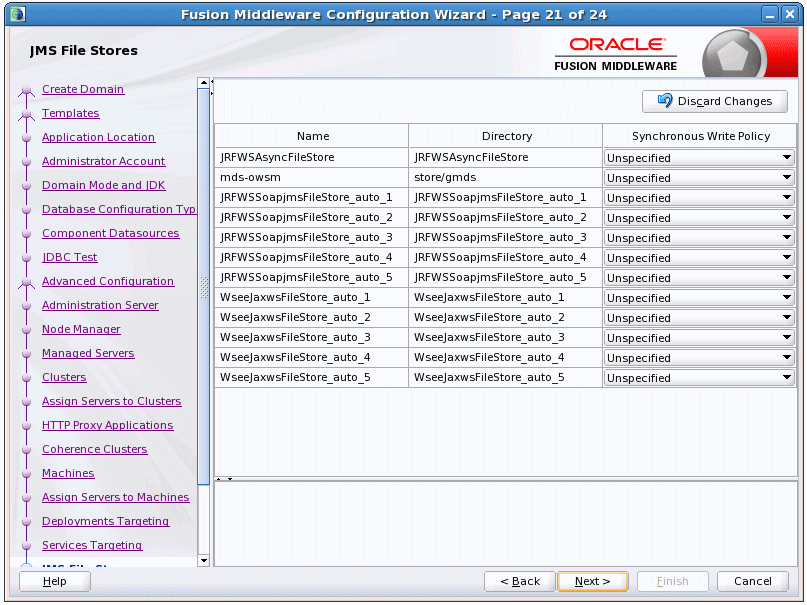This screenshot has width=807, height=605.
Task: Go to Administration Server step
Action: point(100,305)
